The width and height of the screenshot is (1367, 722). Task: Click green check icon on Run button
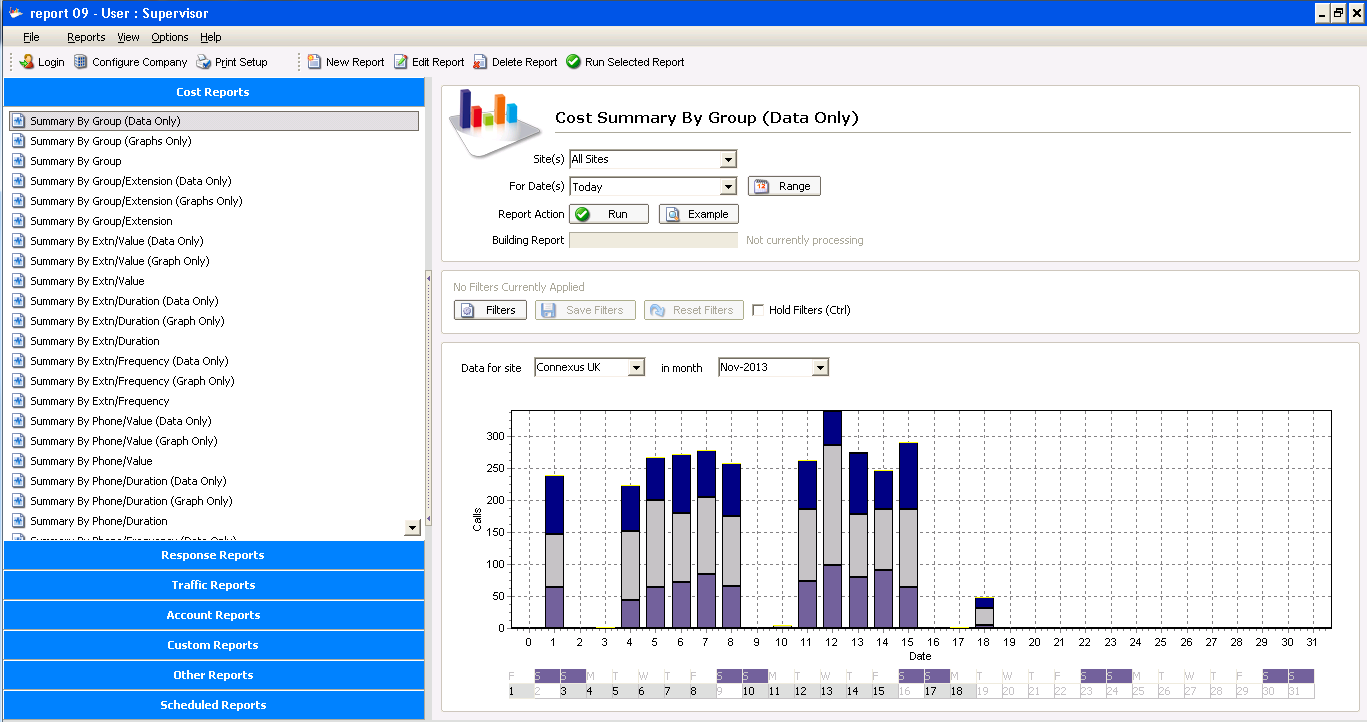(x=583, y=214)
